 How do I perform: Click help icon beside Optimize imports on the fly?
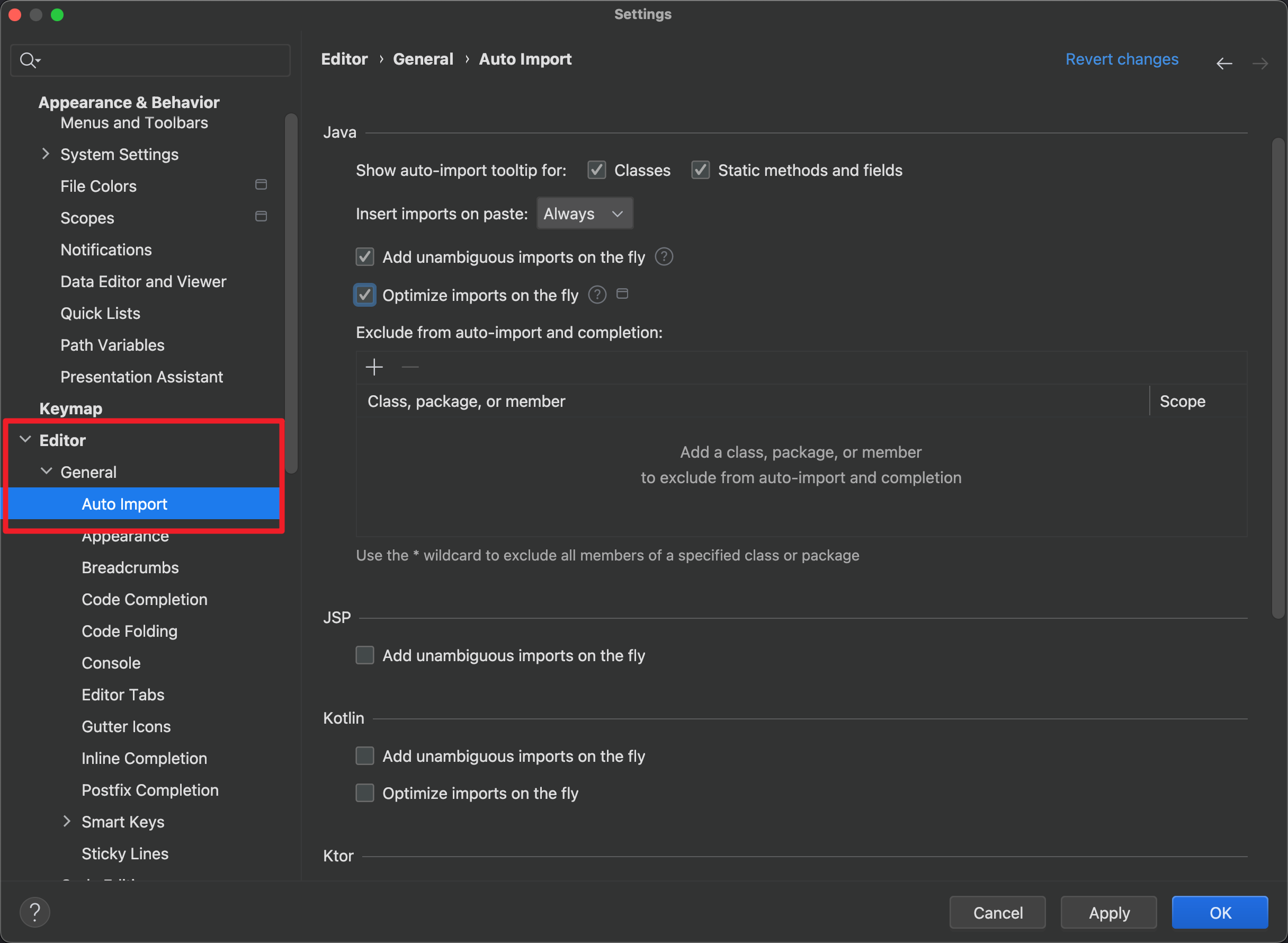coord(597,295)
